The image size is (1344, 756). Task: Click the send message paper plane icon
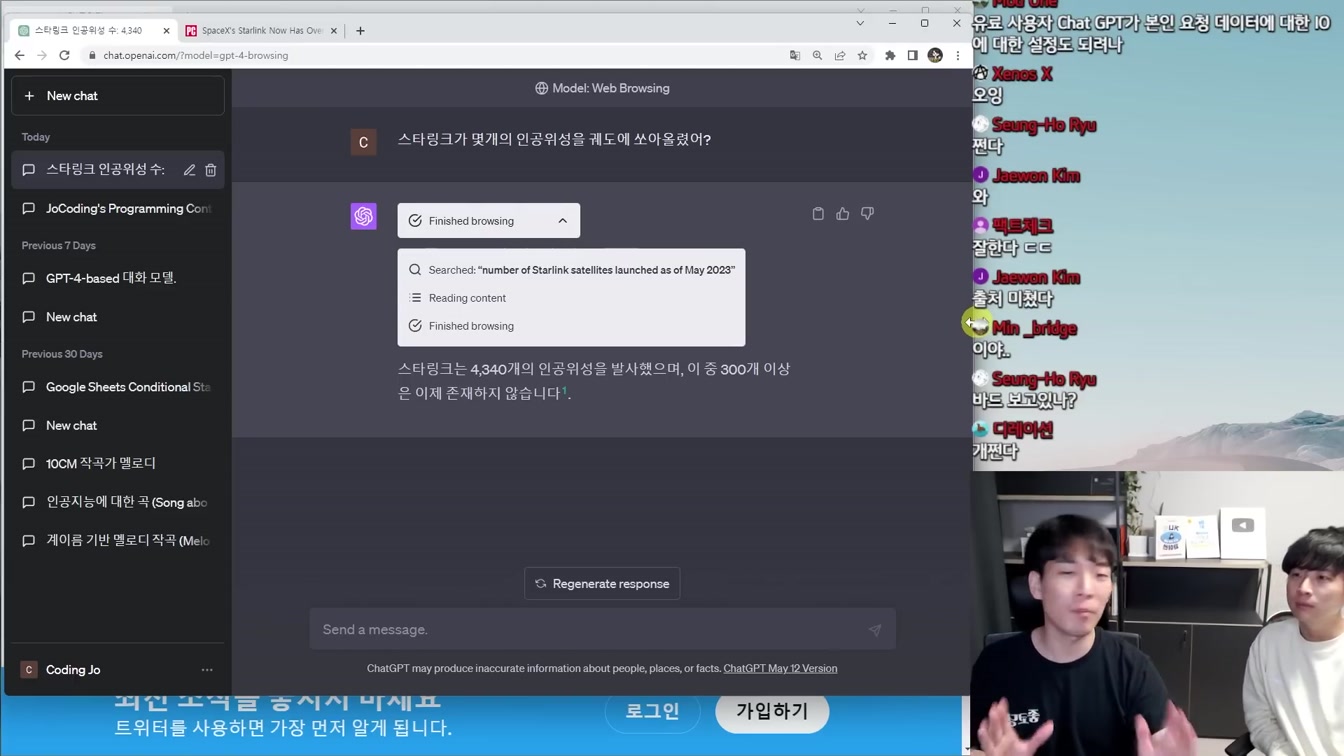[875, 630]
